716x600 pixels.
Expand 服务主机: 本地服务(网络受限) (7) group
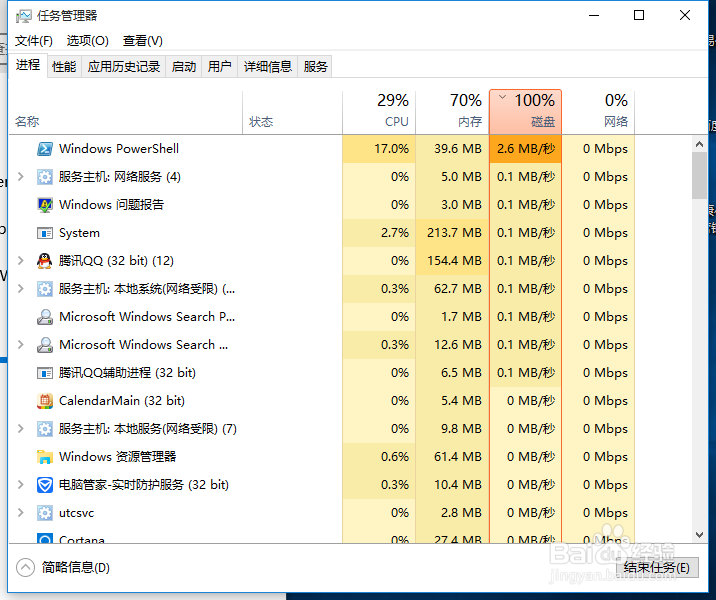[x=21, y=429]
